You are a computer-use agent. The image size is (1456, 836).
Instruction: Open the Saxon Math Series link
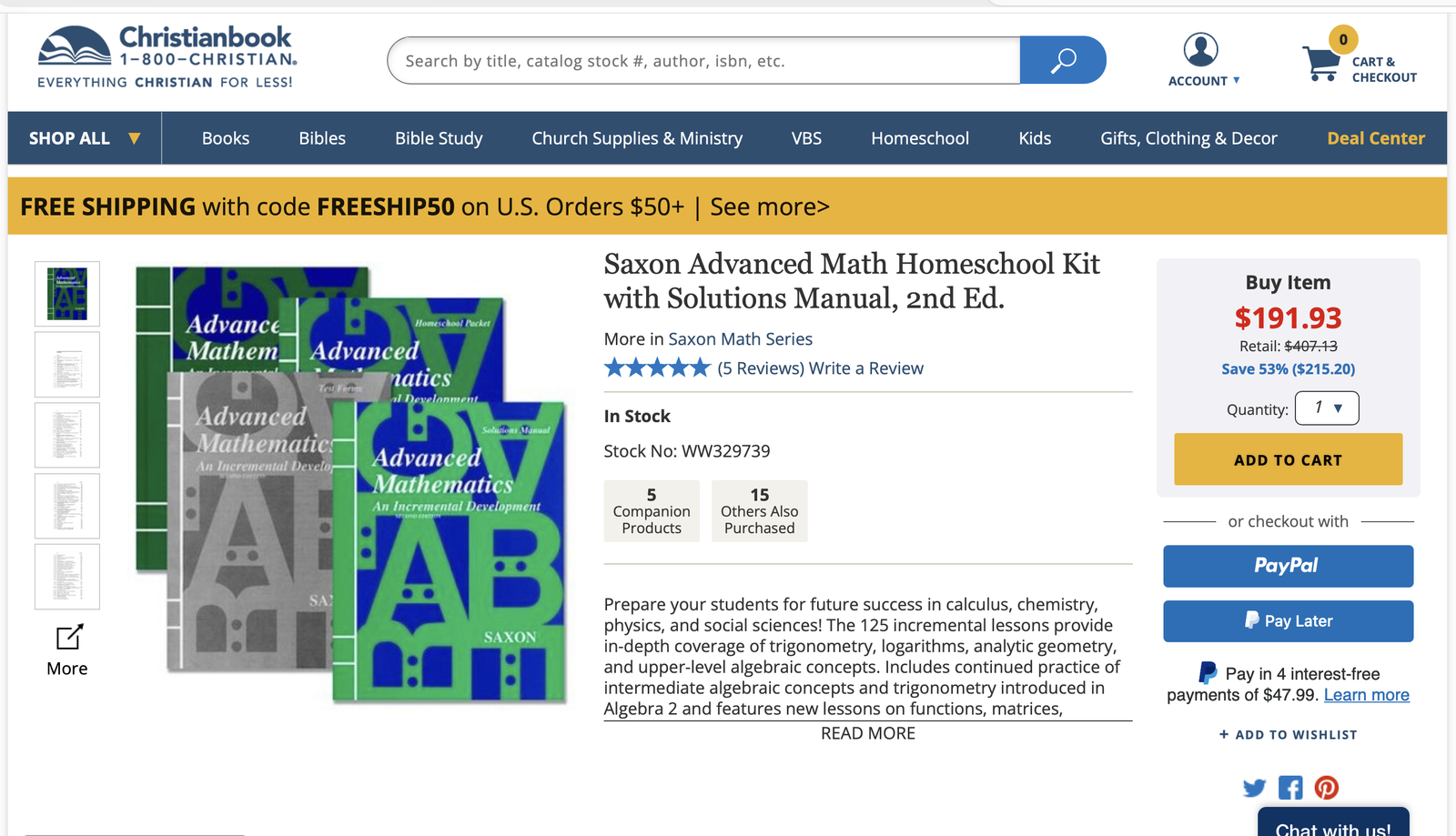tap(740, 339)
